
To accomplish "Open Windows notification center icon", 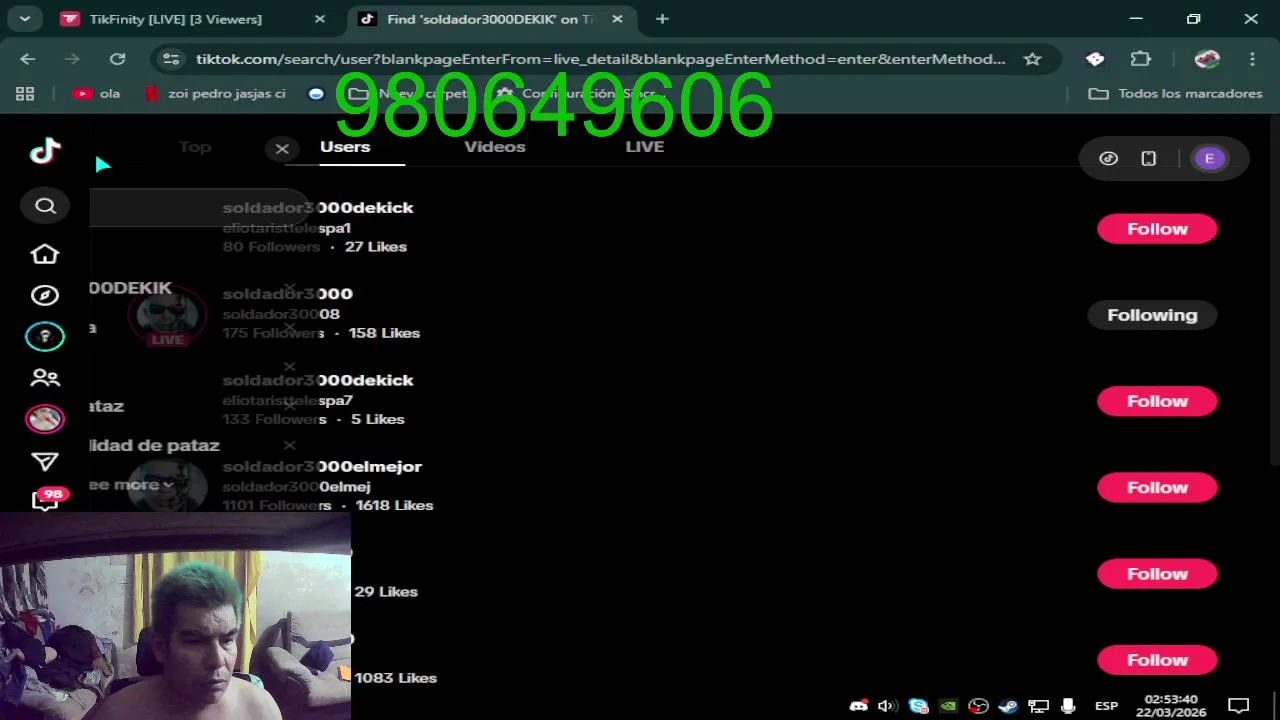I will 1239,706.
